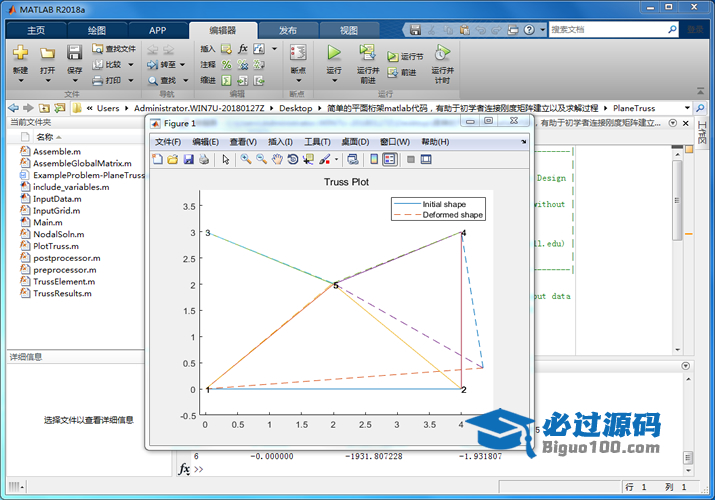Switch to the View (视图) tab

pos(349,31)
